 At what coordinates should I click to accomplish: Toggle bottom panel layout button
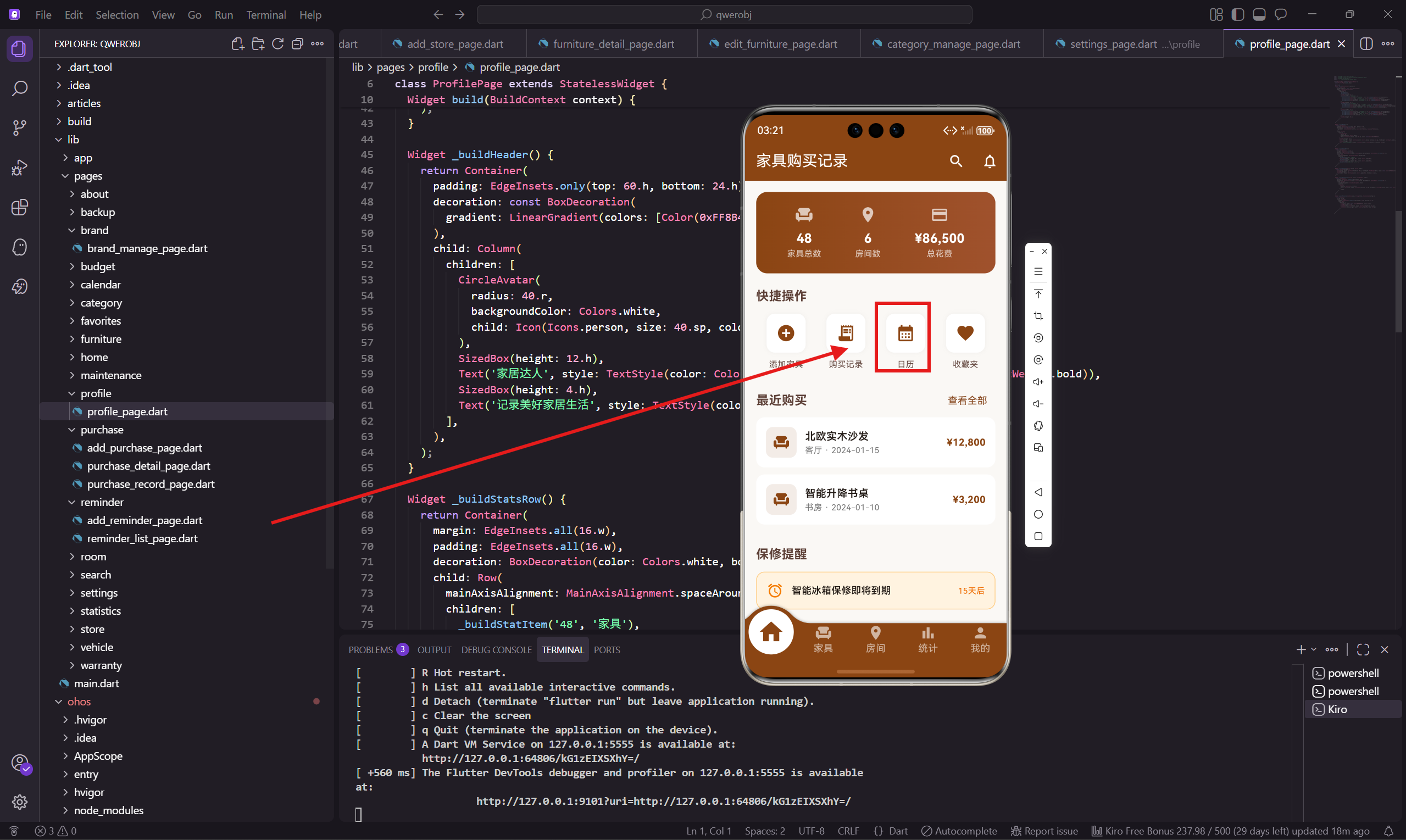[x=1259, y=15]
